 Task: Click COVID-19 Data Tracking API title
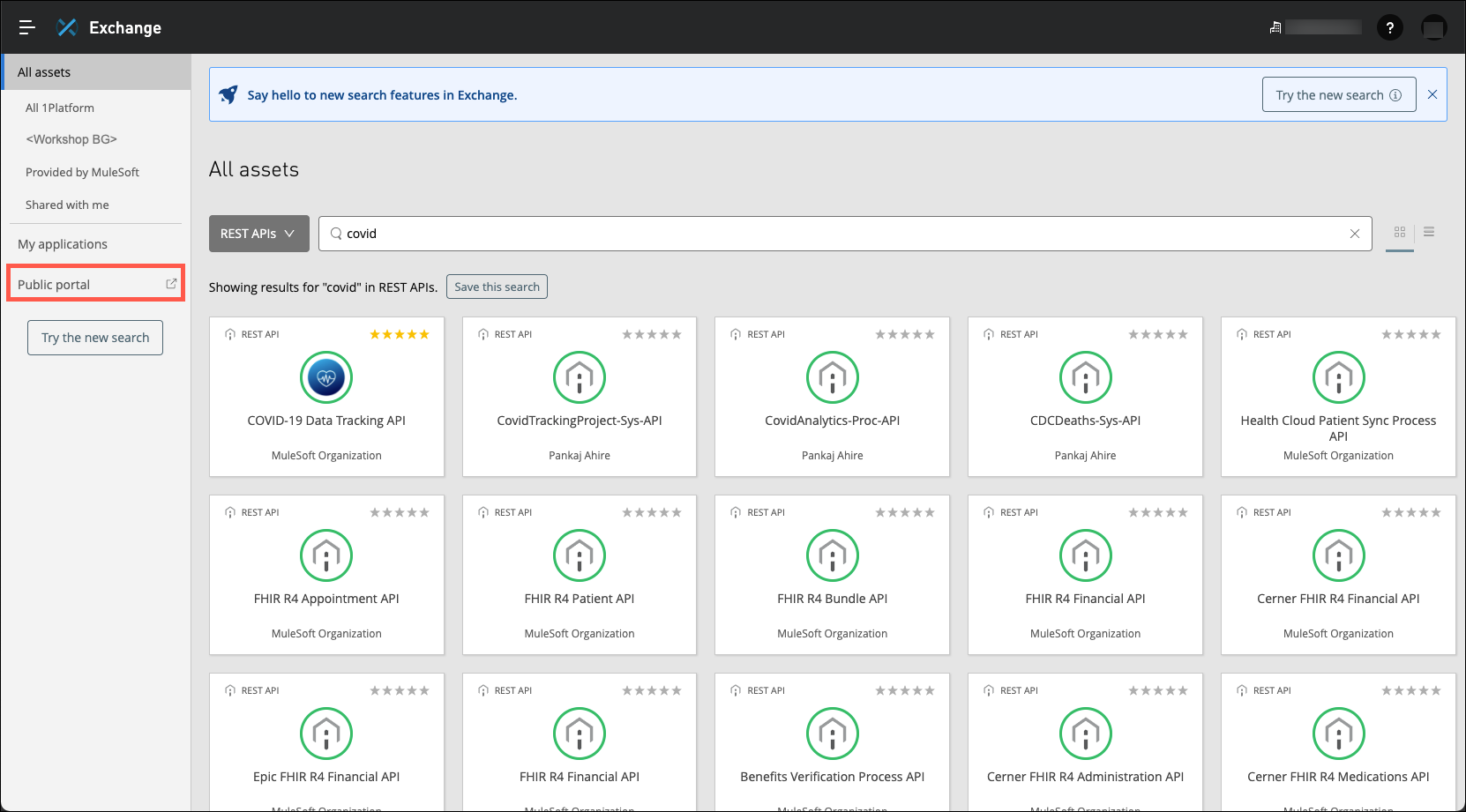[x=326, y=421]
